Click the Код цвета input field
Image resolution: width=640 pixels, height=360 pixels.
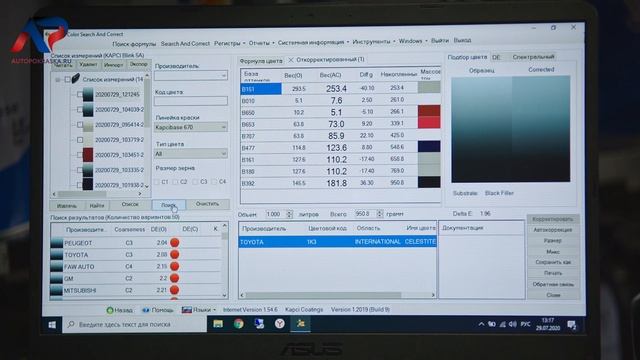pos(191,101)
